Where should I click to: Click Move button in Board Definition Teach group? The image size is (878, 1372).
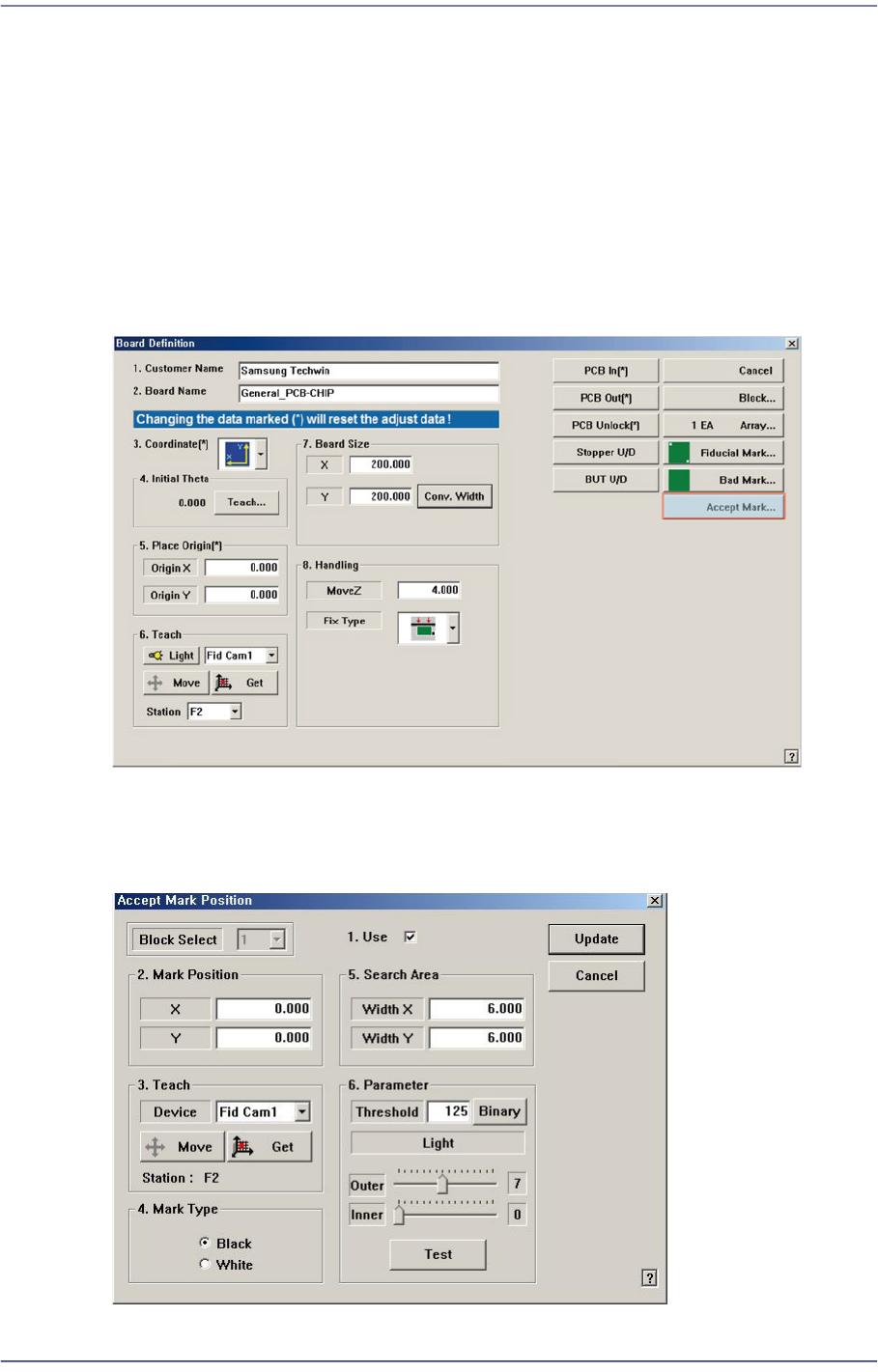(175, 683)
